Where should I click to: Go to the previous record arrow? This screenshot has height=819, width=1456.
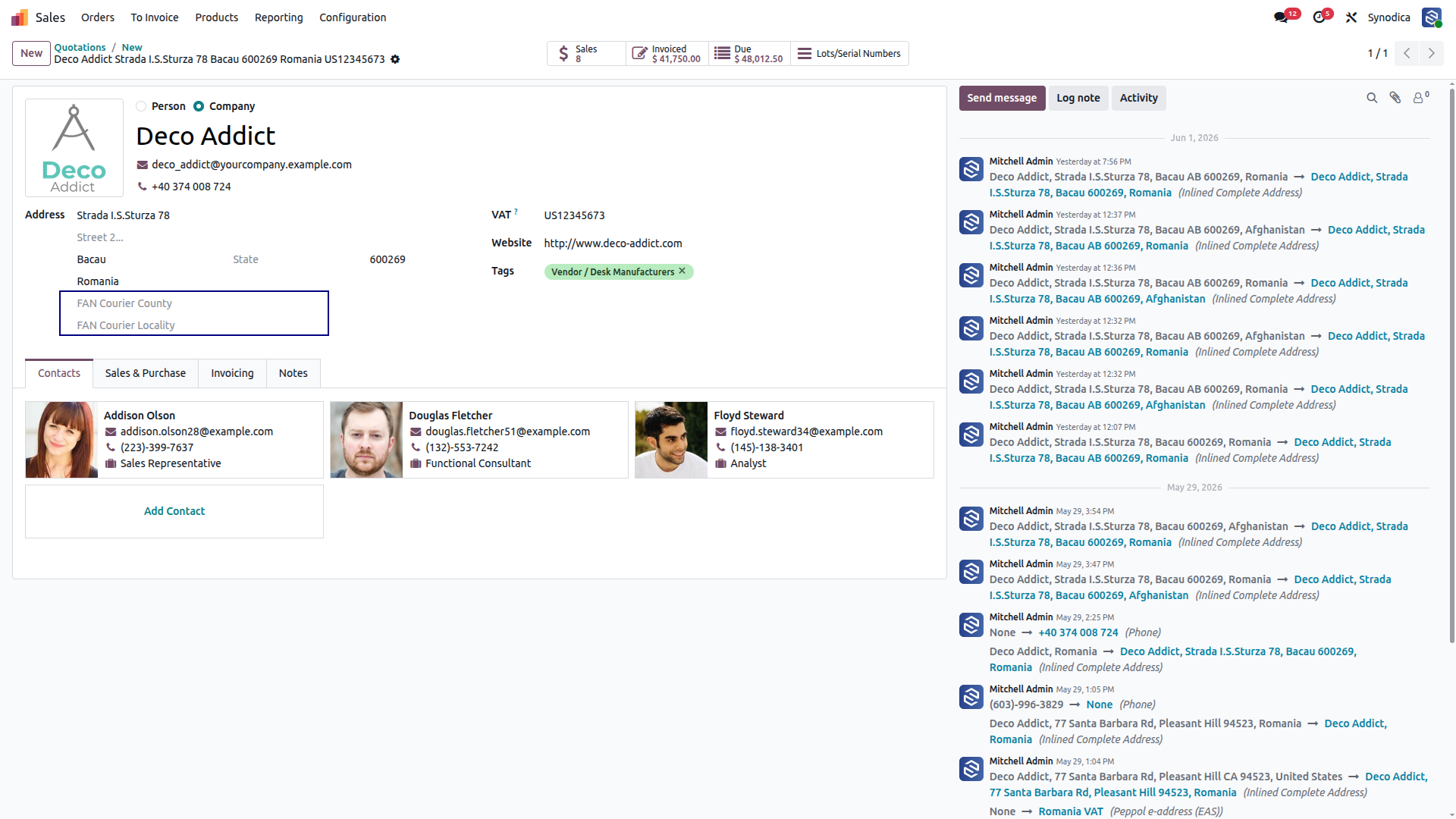(x=1407, y=53)
